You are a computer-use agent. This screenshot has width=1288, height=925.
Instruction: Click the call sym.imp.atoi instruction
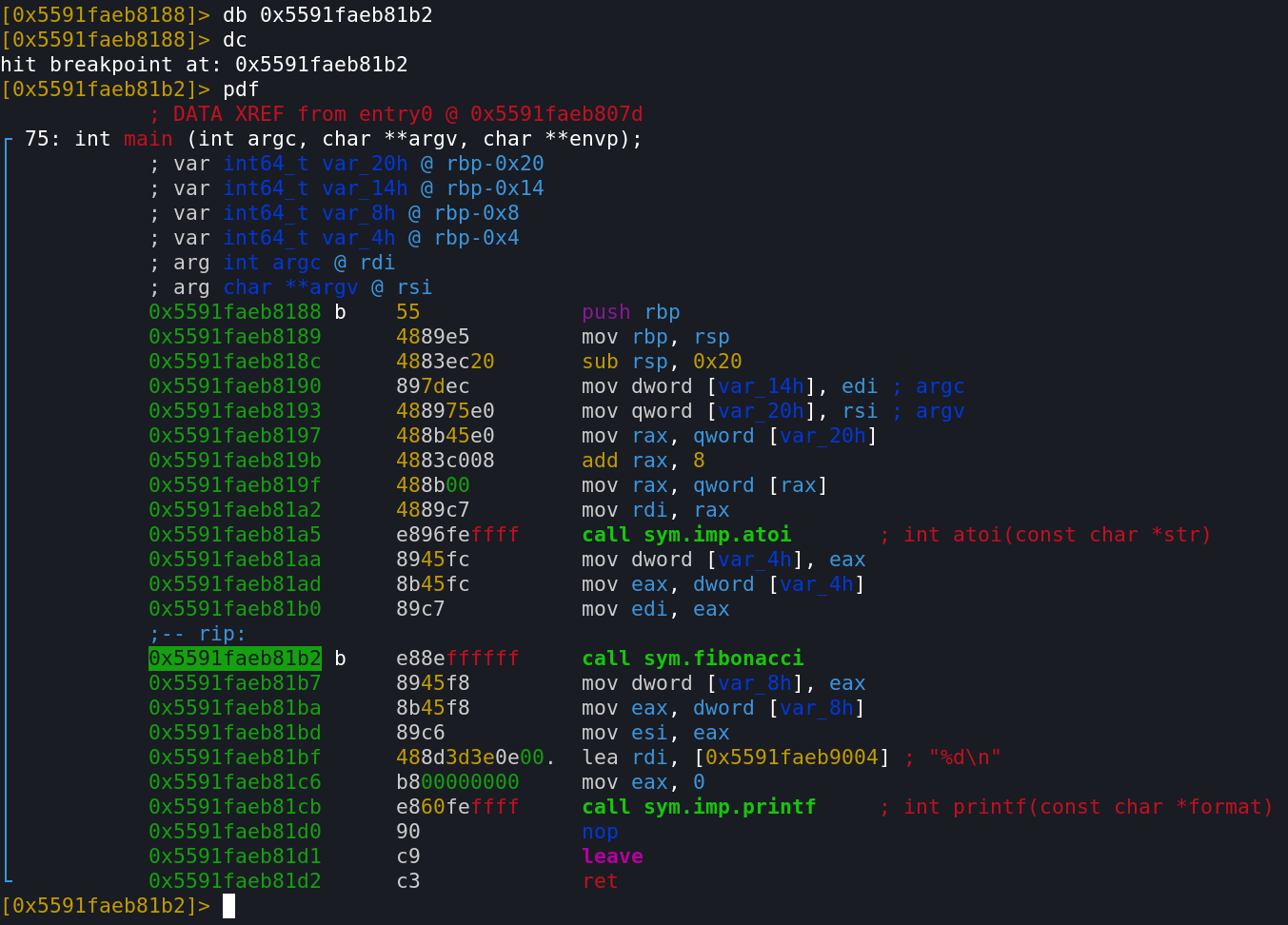[685, 535]
